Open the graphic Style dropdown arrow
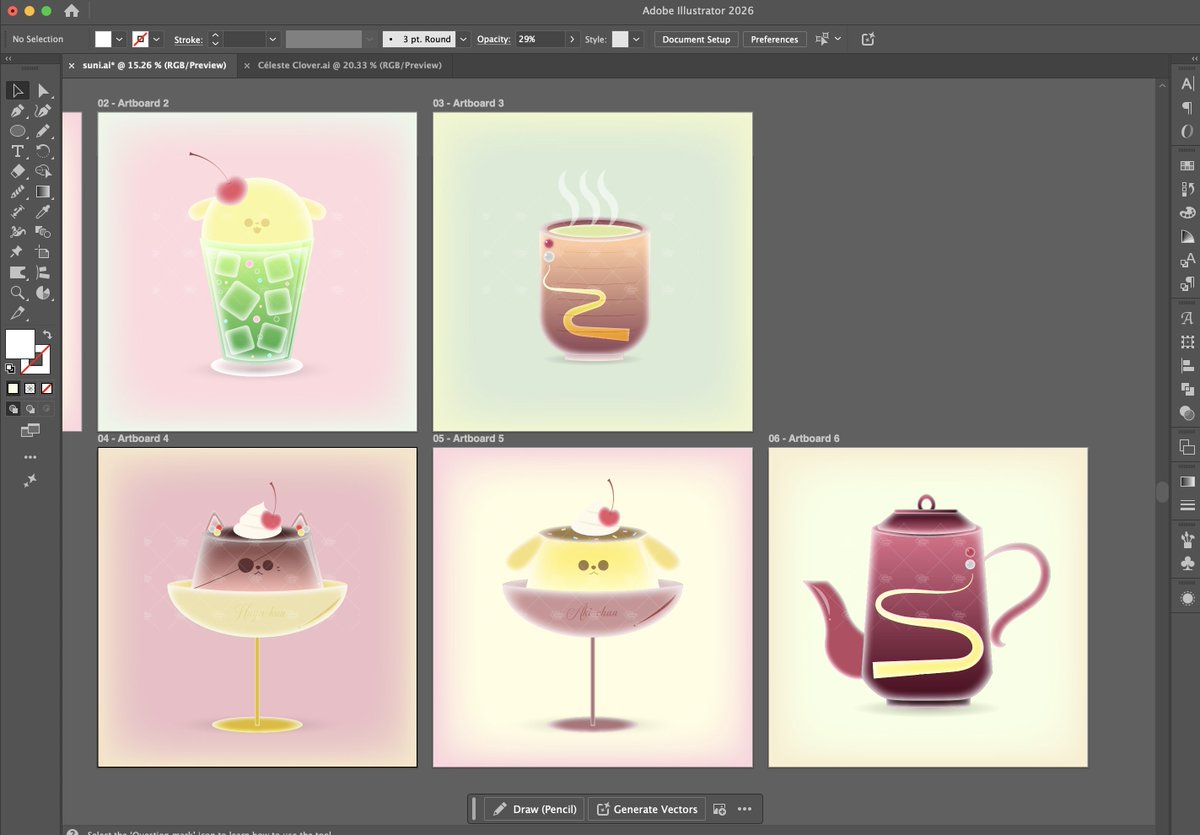Viewport: 1200px width, 835px height. [637, 39]
